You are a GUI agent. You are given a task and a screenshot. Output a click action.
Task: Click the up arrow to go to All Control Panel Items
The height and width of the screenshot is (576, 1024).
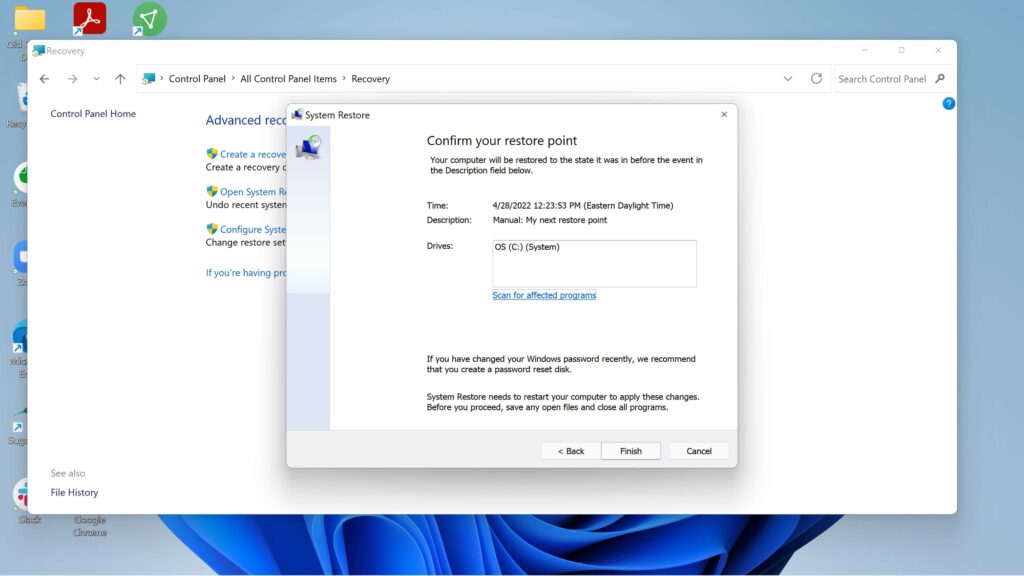coord(120,78)
